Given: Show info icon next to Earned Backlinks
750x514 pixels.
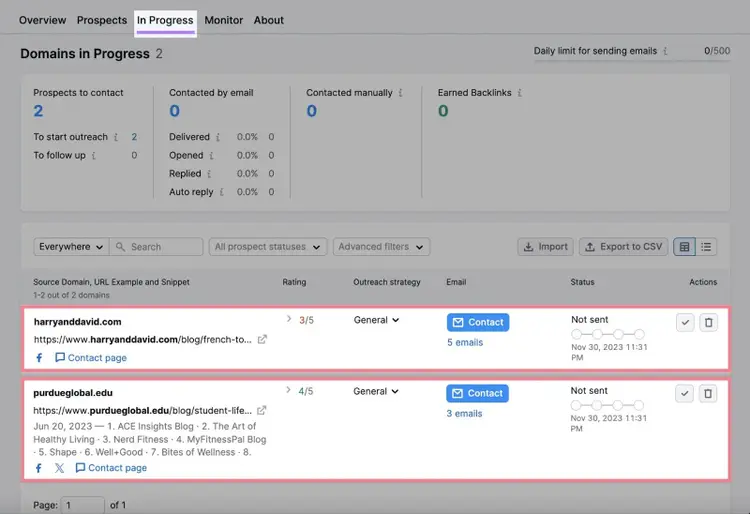Looking at the screenshot, I should [x=519, y=93].
